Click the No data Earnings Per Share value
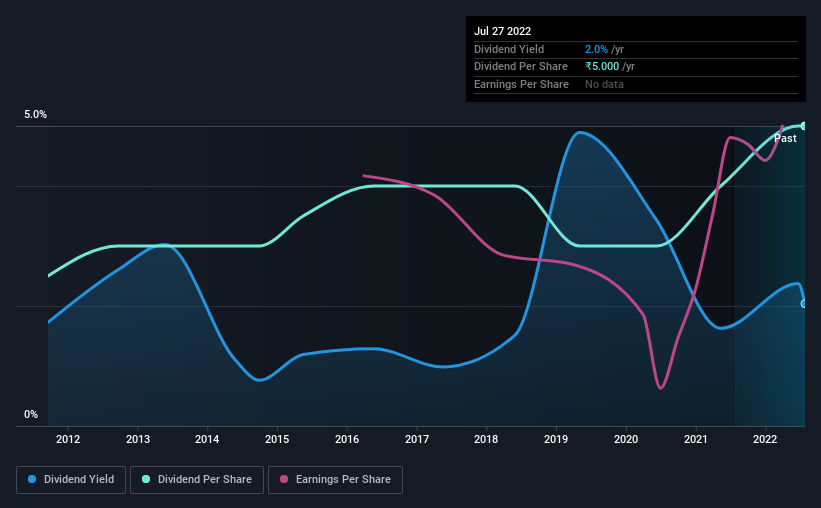Screen dimensions: 821x508 pos(604,84)
